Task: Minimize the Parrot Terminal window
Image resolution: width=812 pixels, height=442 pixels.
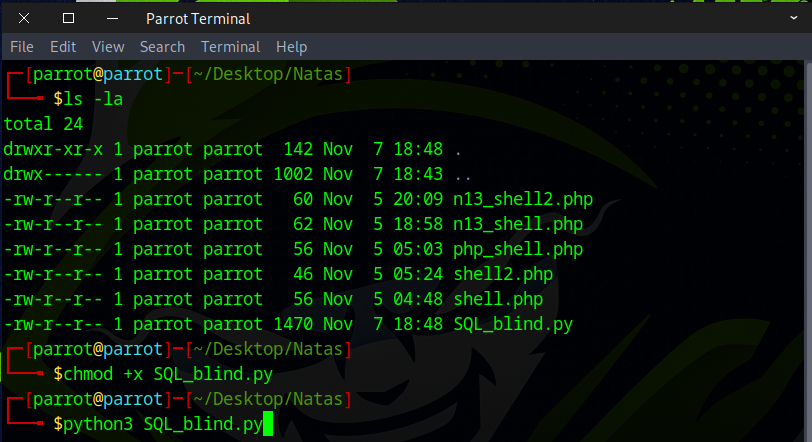Action: [x=112, y=18]
